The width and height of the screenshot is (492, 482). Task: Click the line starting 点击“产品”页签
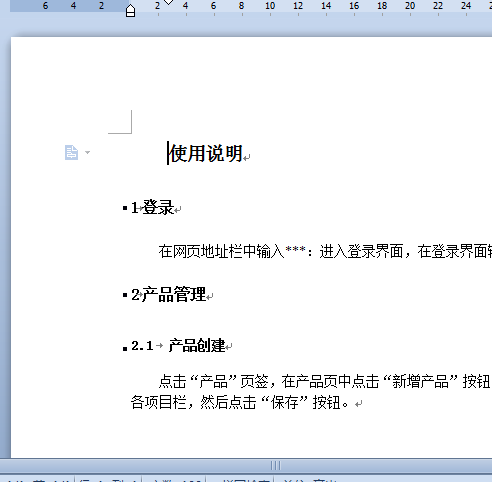click(x=325, y=381)
